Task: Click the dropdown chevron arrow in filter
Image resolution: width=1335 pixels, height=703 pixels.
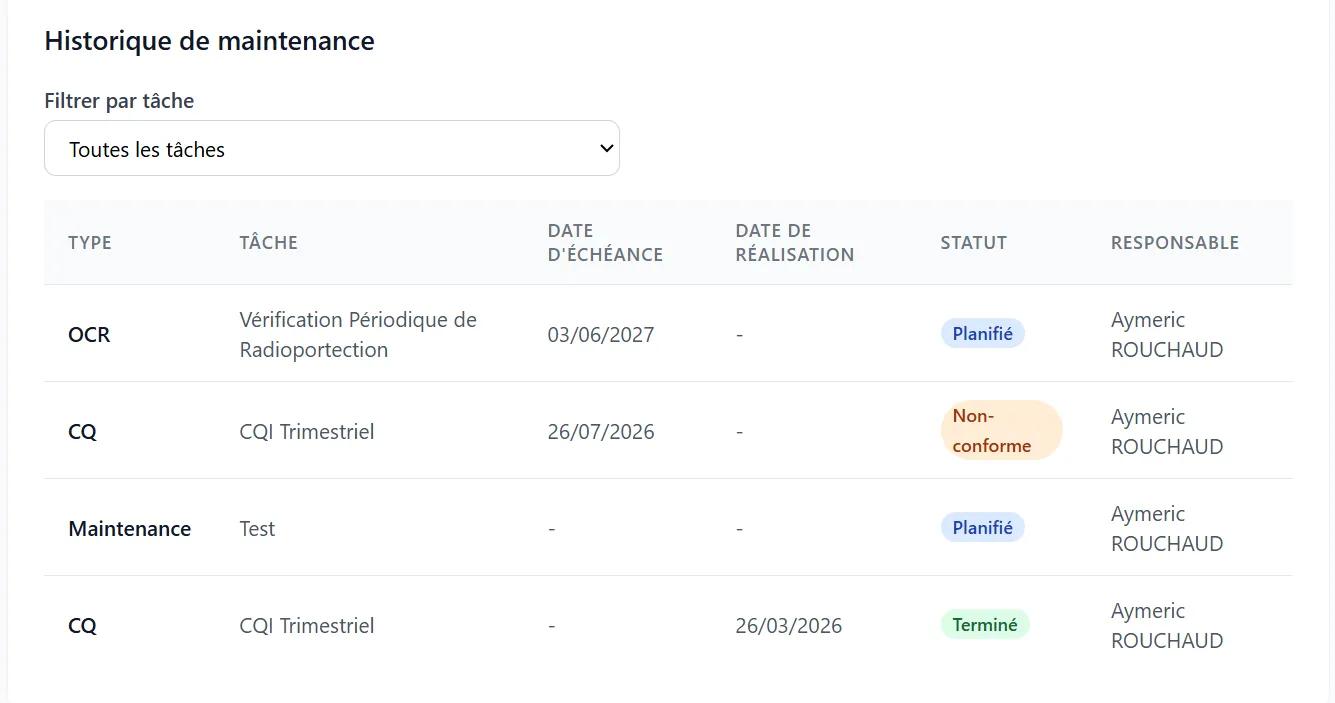Action: pyautogui.click(x=605, y=149)
